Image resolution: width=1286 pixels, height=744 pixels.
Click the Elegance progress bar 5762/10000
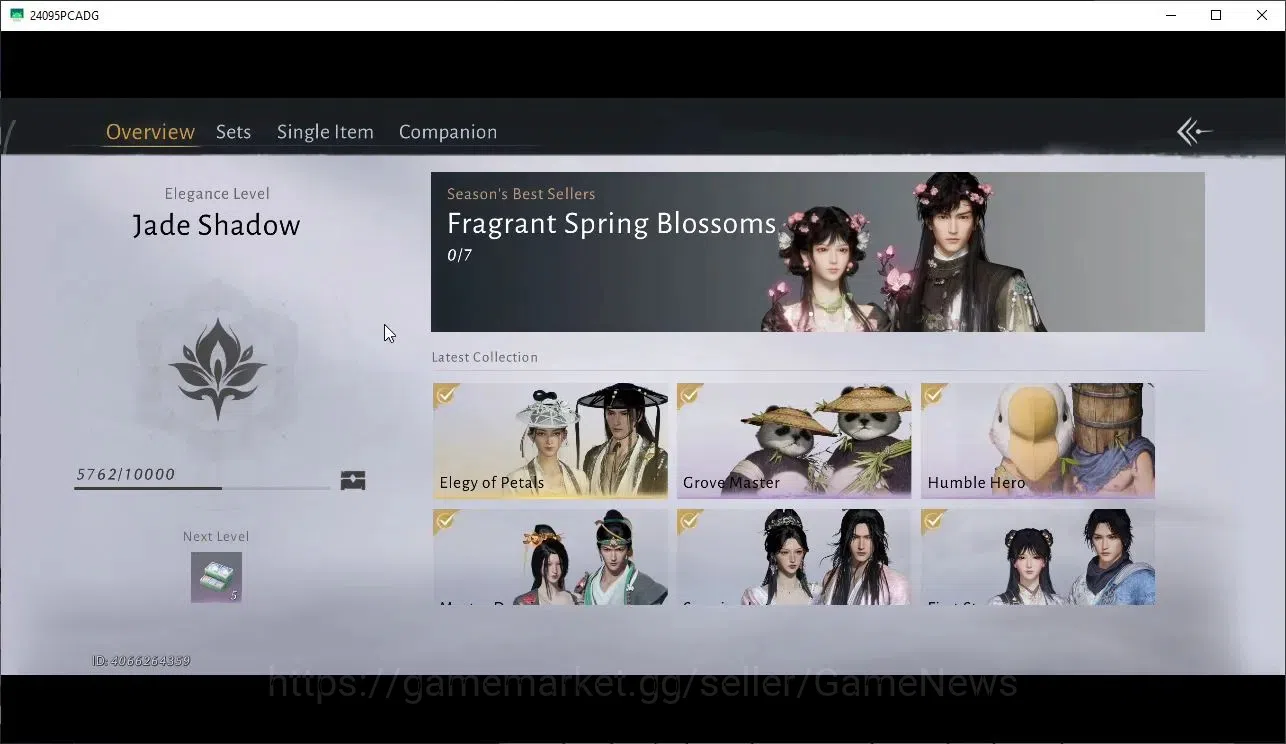[x=202, y=488]
